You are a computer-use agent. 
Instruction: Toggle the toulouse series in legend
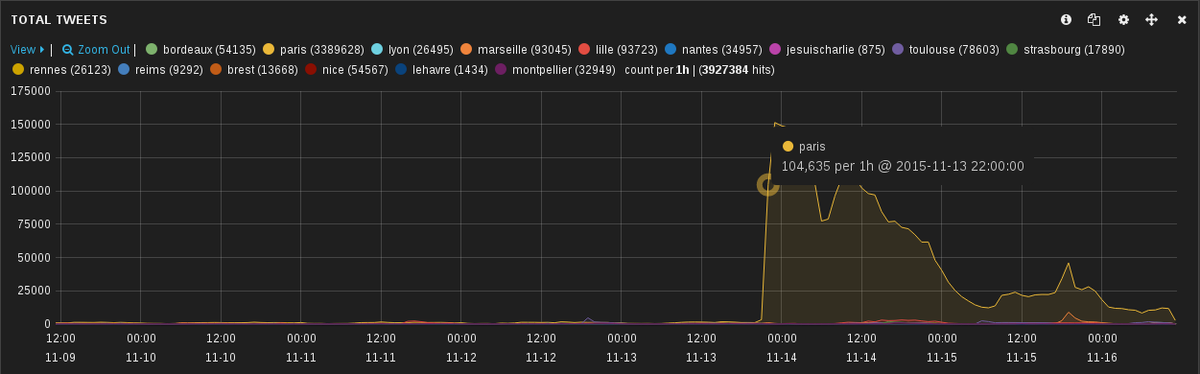pos(945,49)
